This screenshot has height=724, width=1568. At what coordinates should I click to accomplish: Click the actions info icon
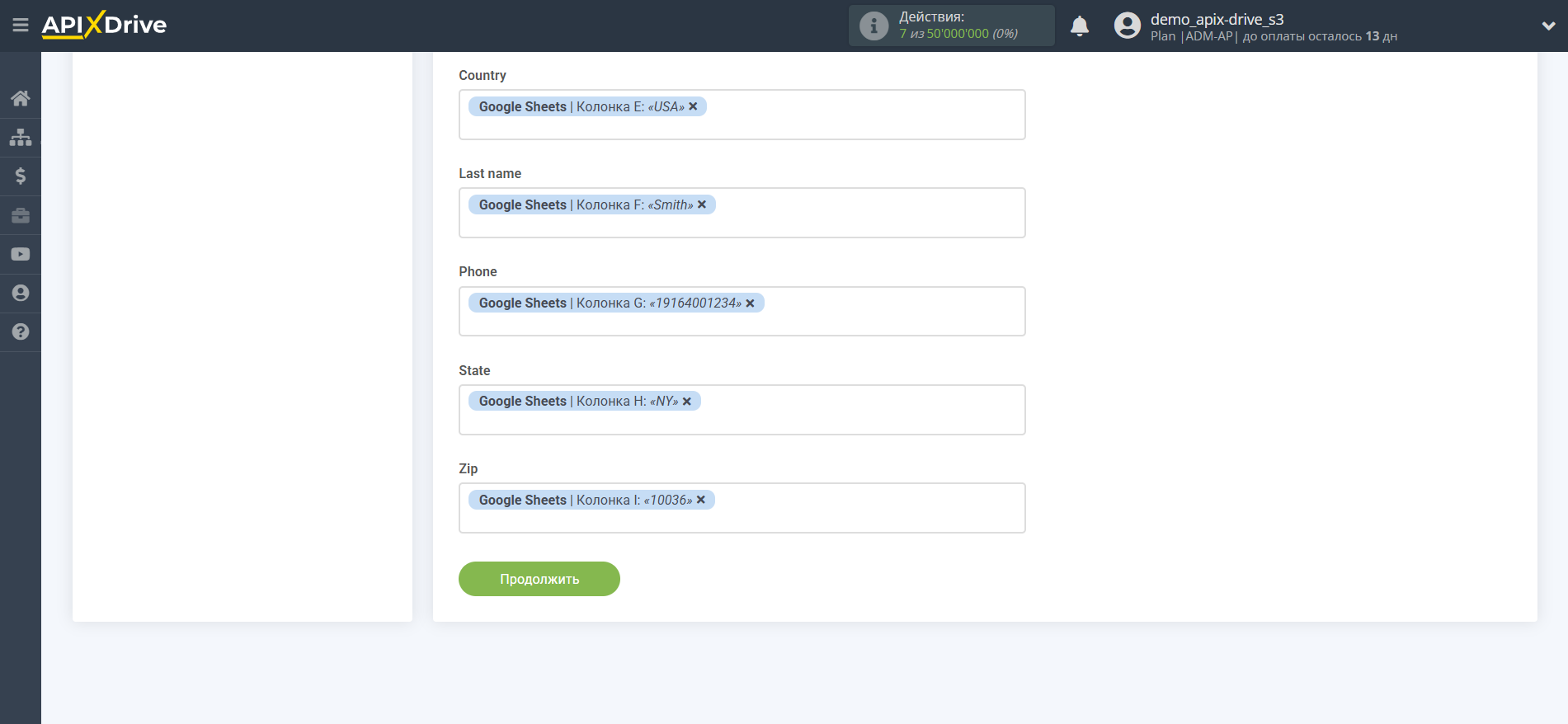(873, 26)
